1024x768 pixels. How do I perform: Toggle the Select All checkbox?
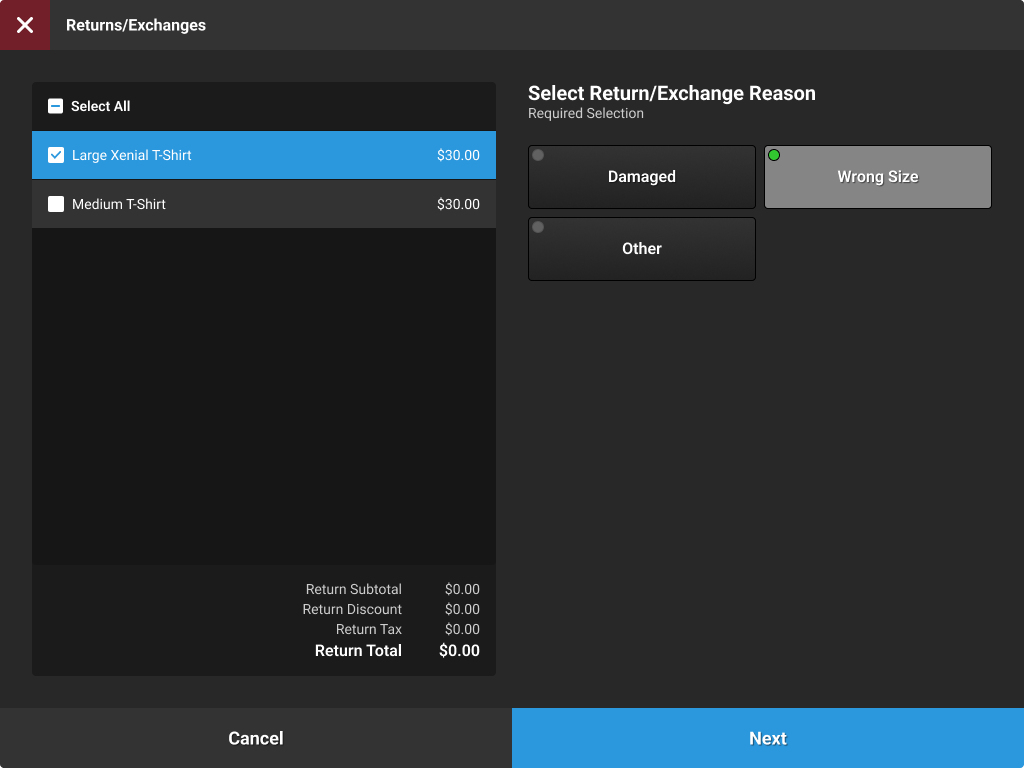55,106
